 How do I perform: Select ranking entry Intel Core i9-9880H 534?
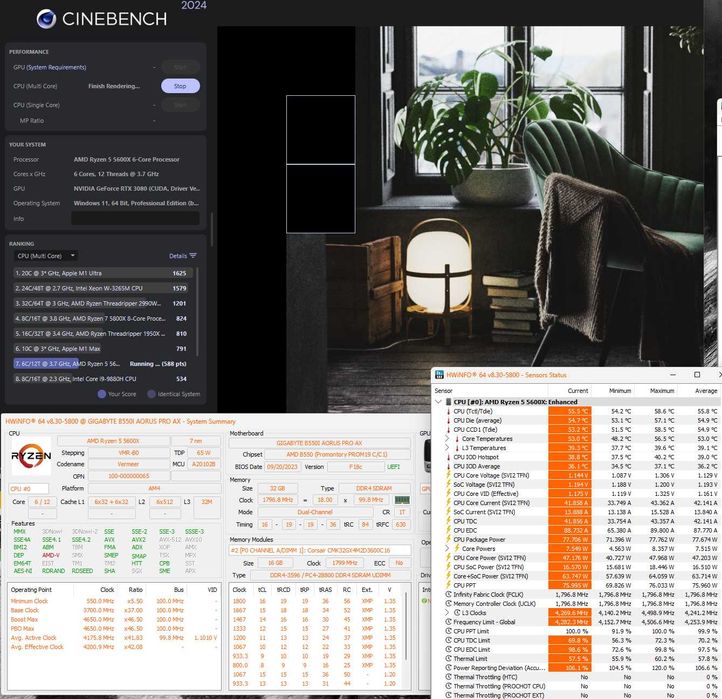pos(101,379)
